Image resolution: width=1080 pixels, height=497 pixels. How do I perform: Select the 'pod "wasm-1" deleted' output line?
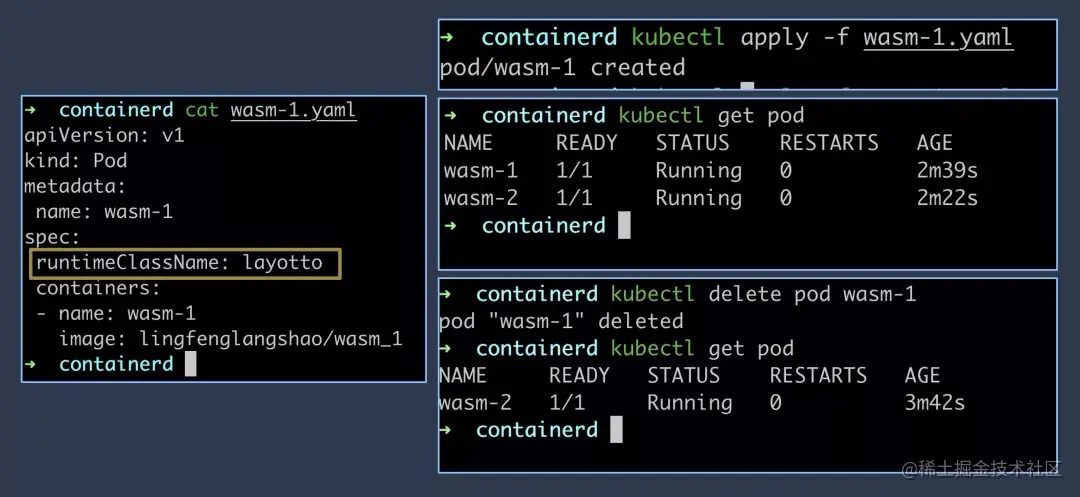click(x=561, y=321)
